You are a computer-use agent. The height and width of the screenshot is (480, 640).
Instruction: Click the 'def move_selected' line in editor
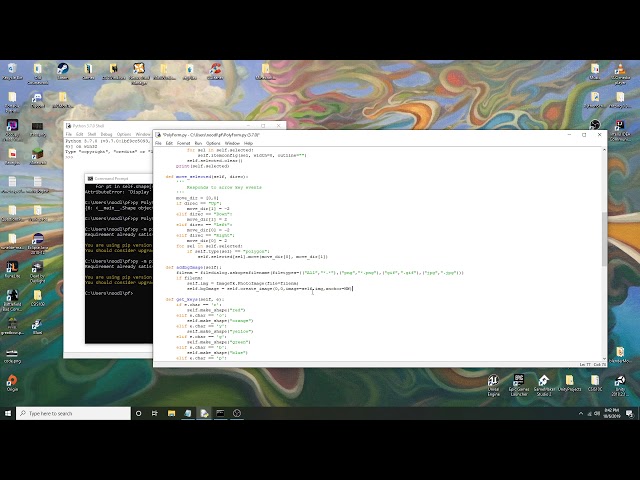pyautogui.click(x=207, y=177)
